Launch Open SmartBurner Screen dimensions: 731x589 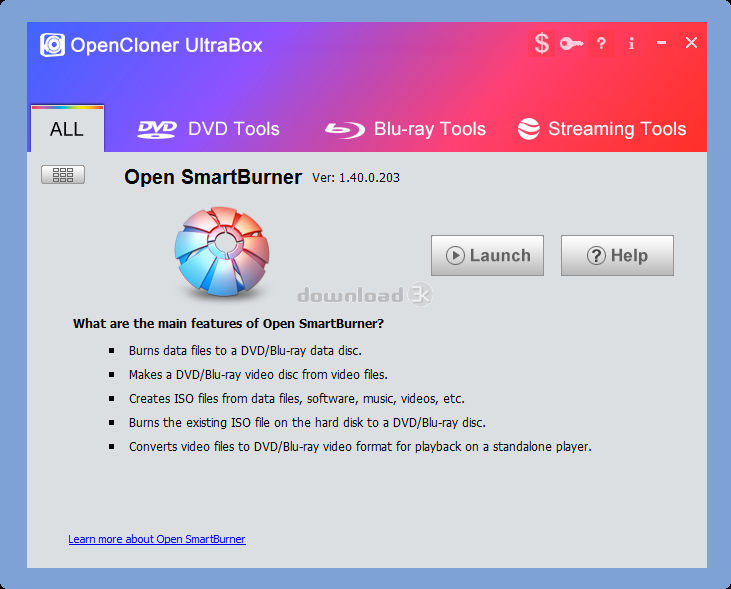click(487, 256)
